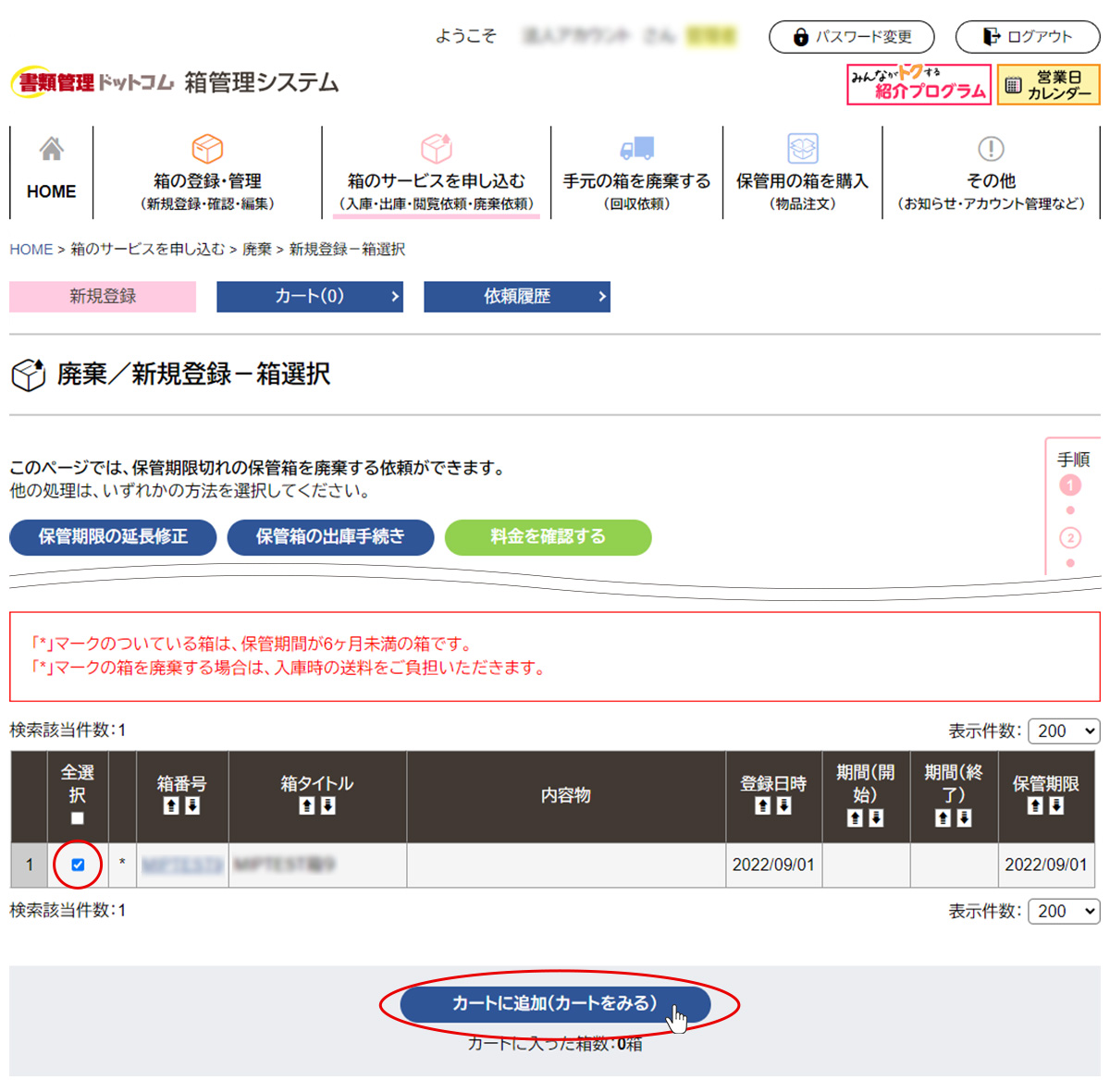The width and height of the screenshot is (1110, 1092).
Task: Click the 保管期限の延長修正 button
Action: (113, 537)
